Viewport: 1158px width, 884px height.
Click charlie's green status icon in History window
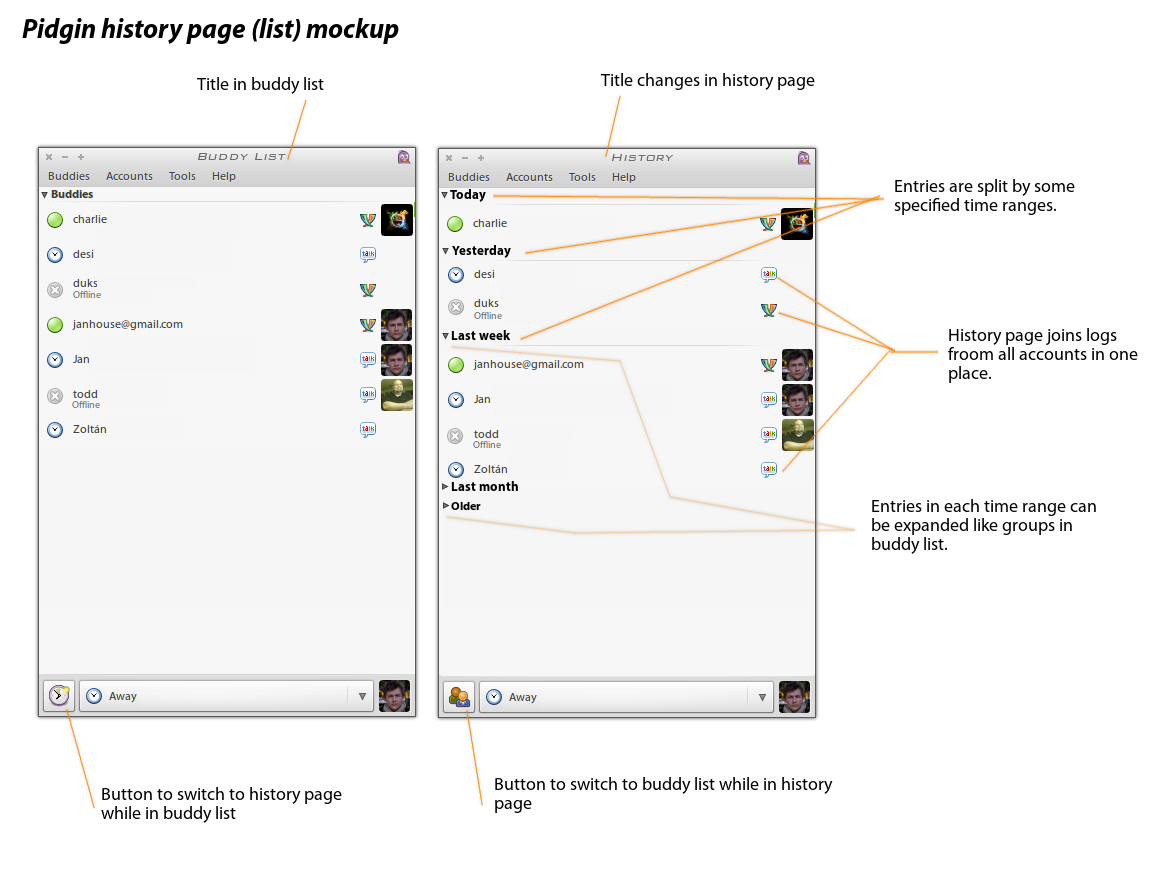pos(455,224)
